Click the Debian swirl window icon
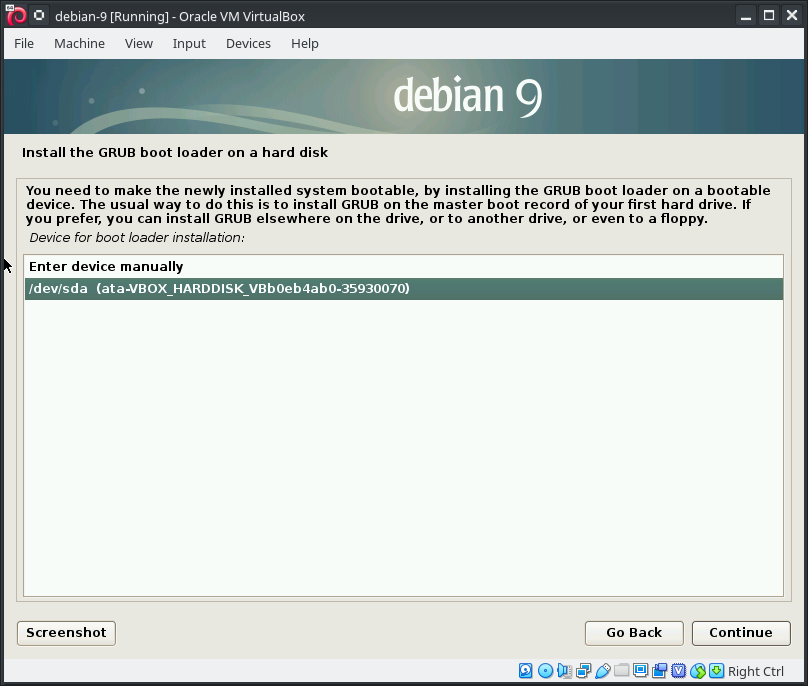This screenshot has width=808, height=686. point(16,16)
